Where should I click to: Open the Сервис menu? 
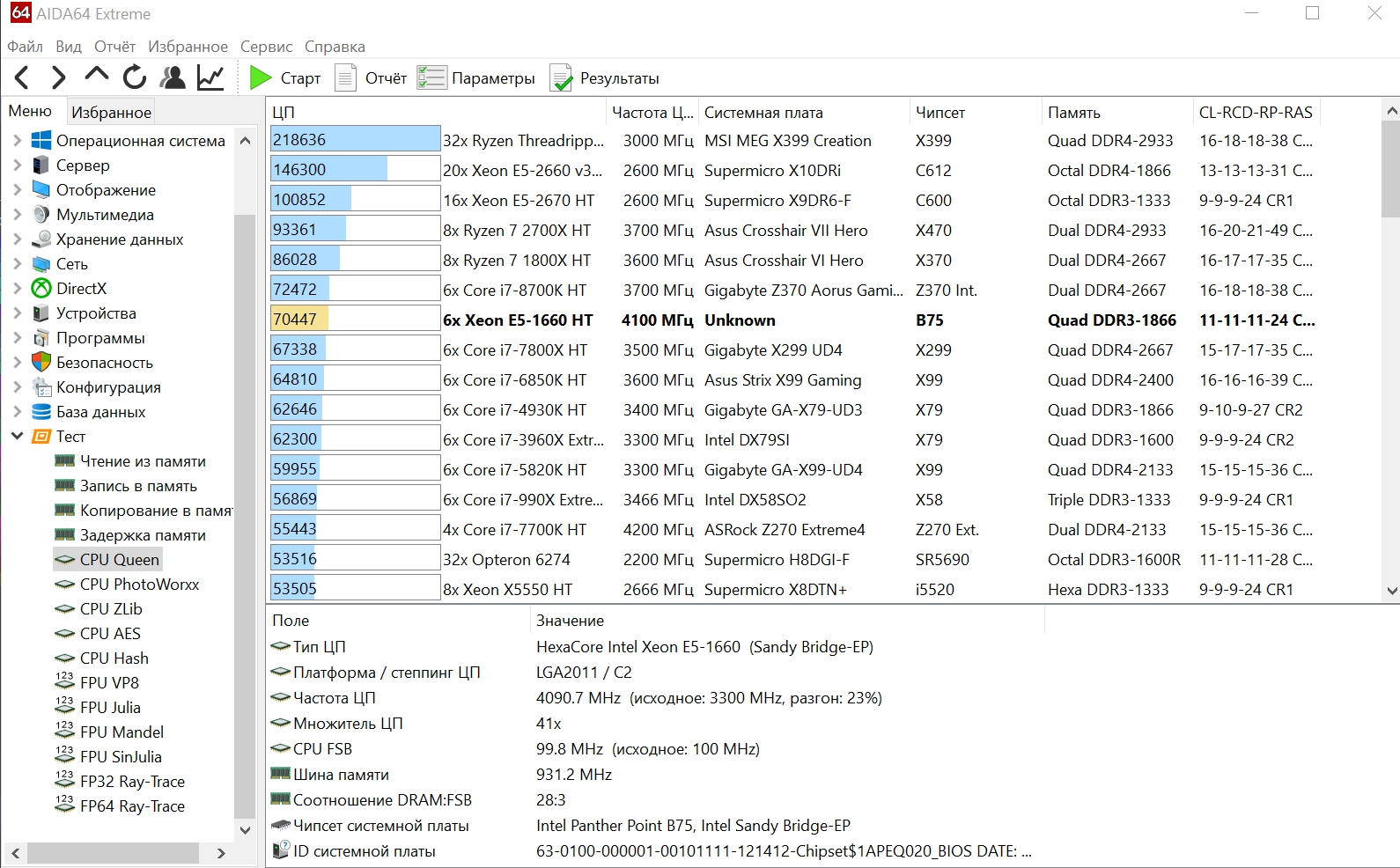click(x=266, y=47)
